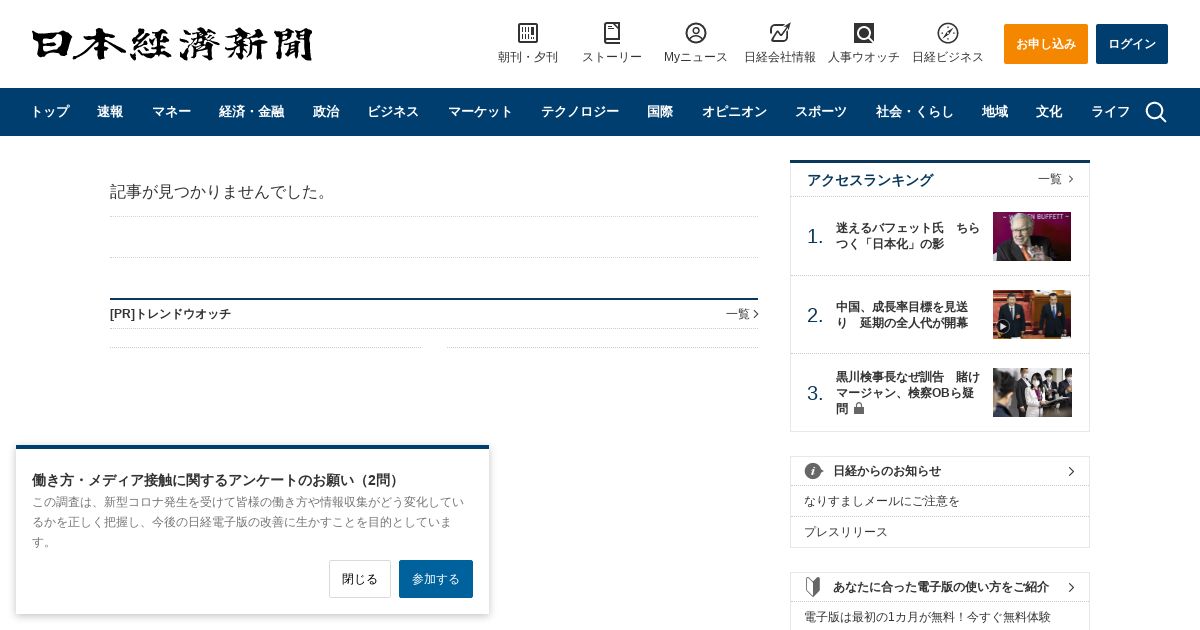
Task: Click the Buffett article thumbnail
Action: point(1032,236)
